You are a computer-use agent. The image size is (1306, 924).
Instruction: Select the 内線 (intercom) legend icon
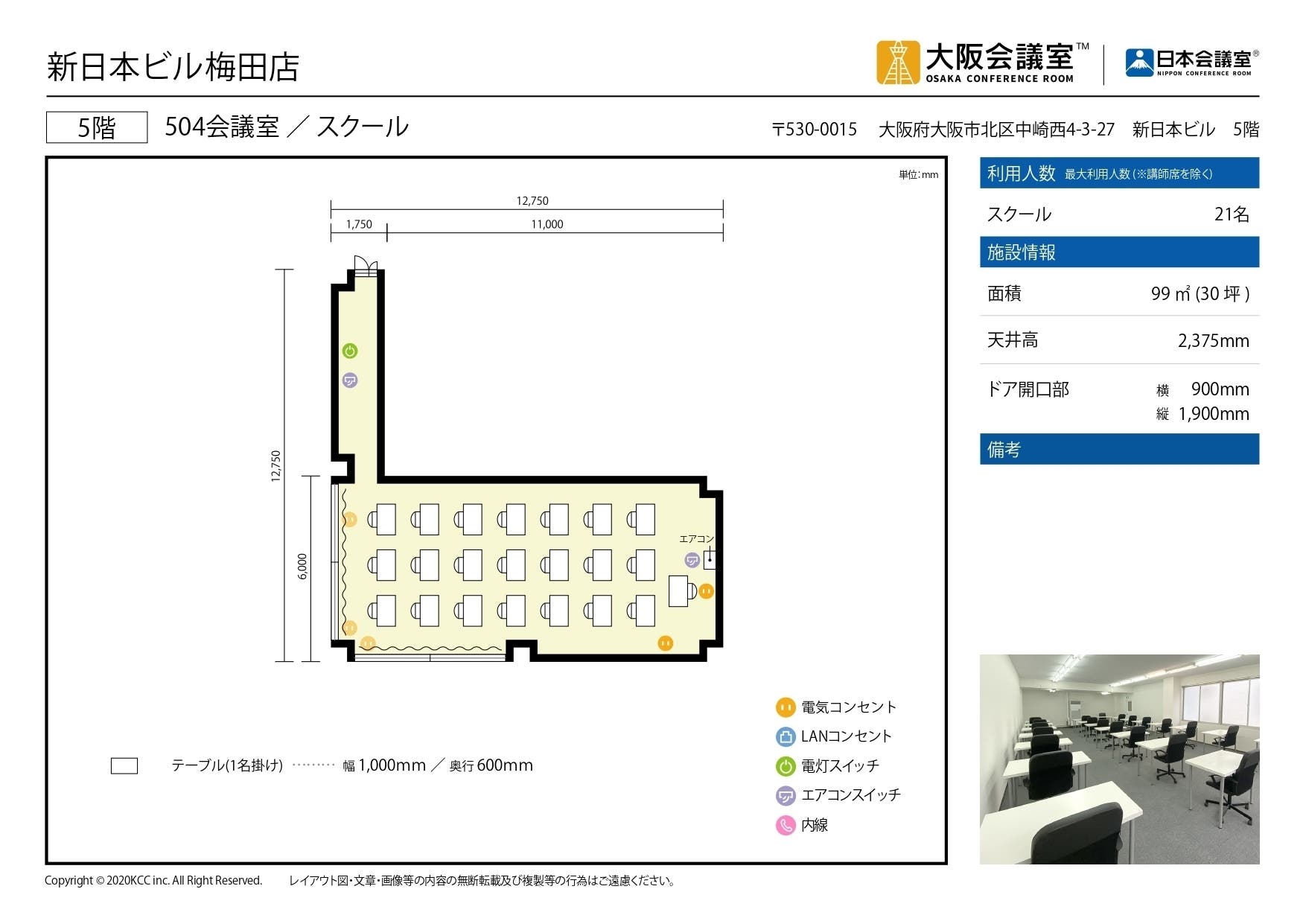pyautogui.click(x=785, y=825)
